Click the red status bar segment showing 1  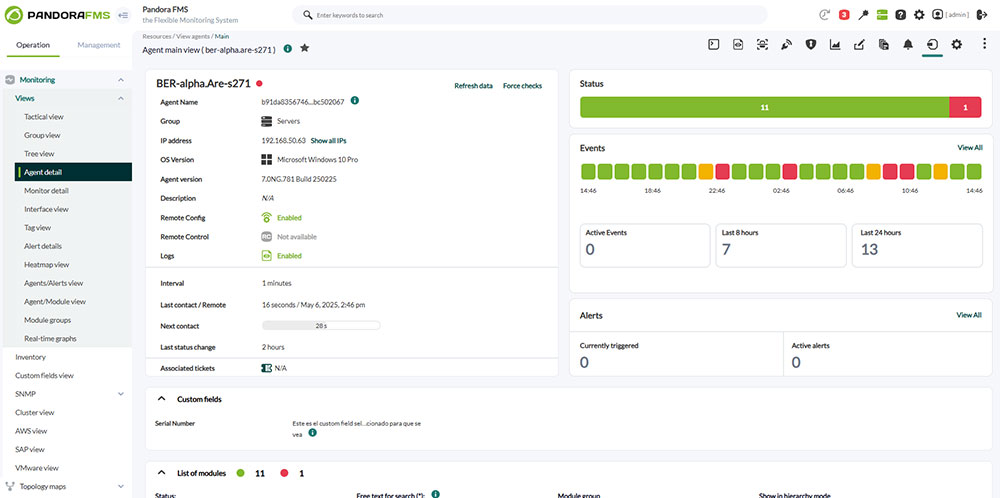pos(966,107)
